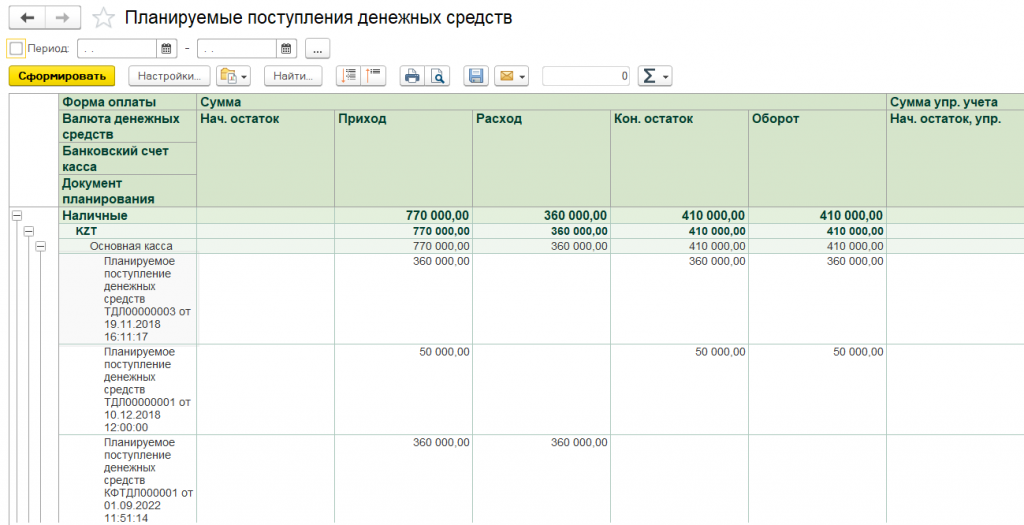Viewport: 1024px width, 525px height.
Task: Open the report variants dropdown
Action: click(232, 76)
